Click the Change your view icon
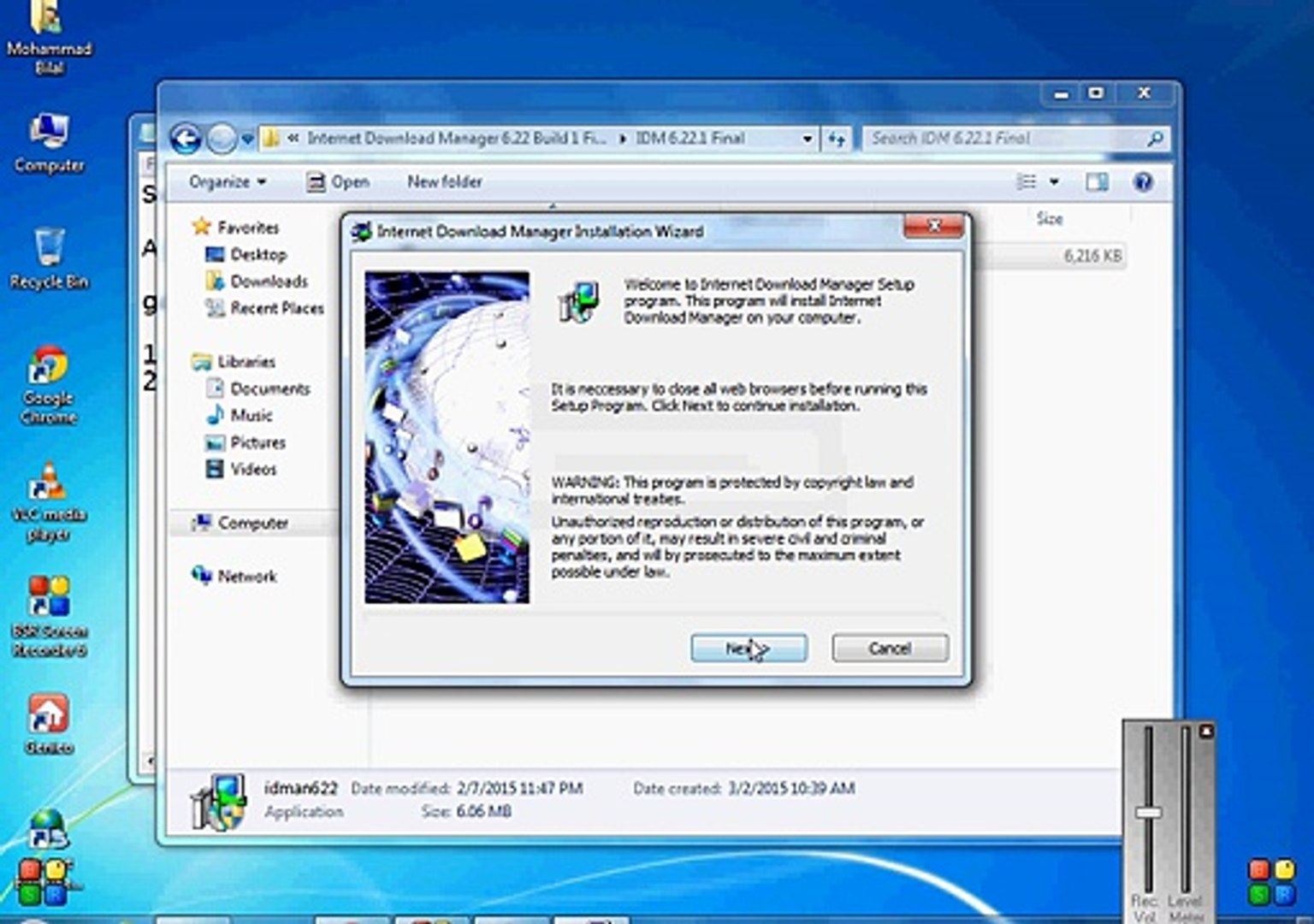 pos(1026,181)
